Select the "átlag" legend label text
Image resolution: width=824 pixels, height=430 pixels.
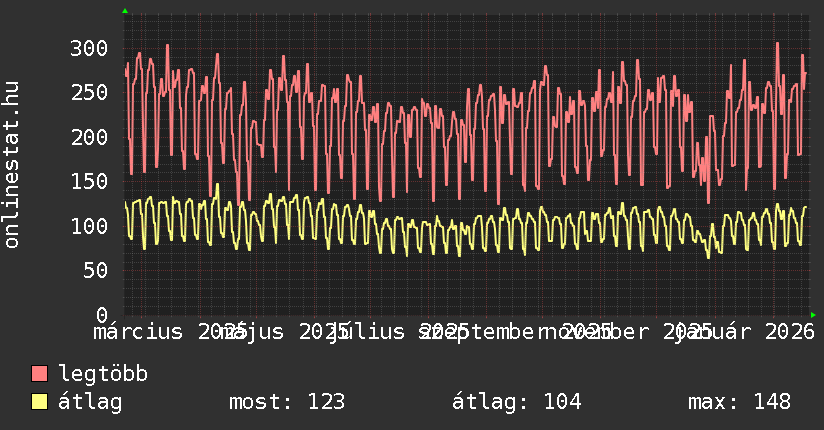coord(90,402)
